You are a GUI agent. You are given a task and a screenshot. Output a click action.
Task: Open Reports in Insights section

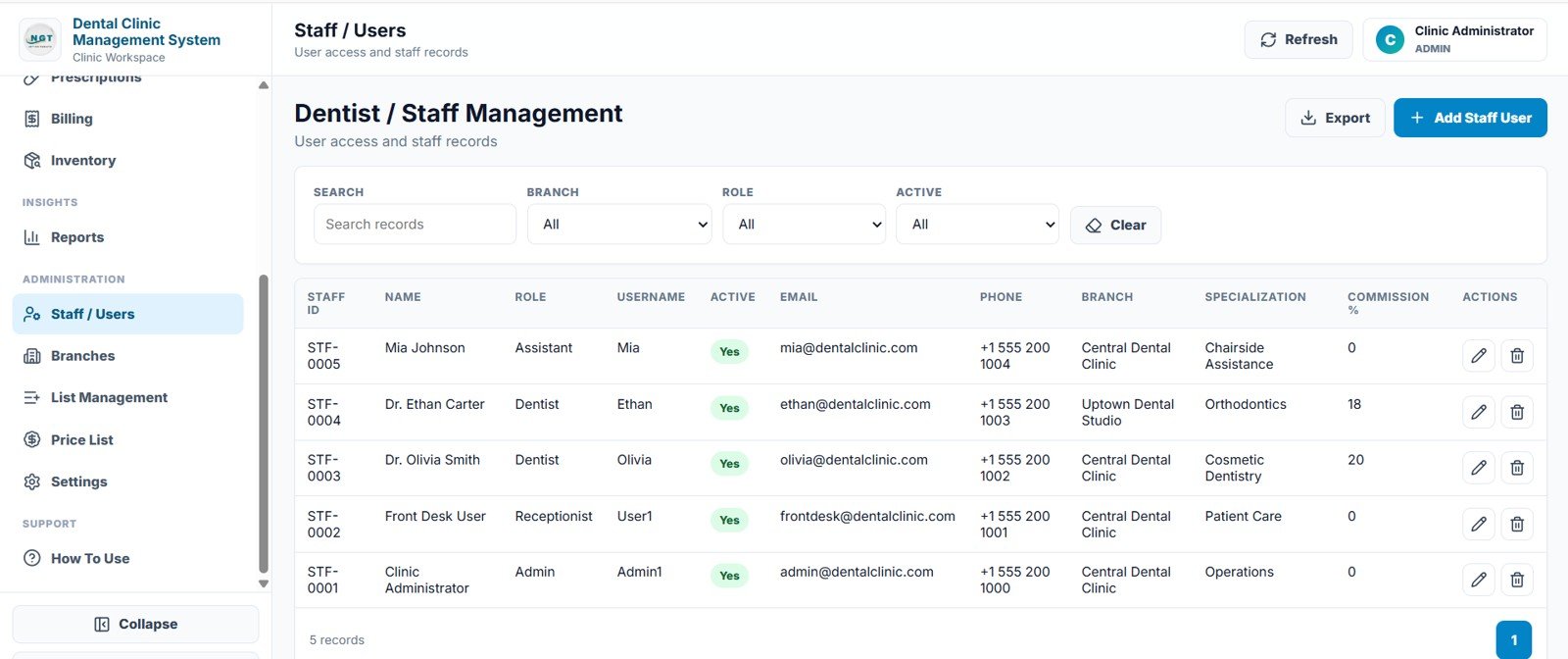pyautogui.click(x=127, y=237)
